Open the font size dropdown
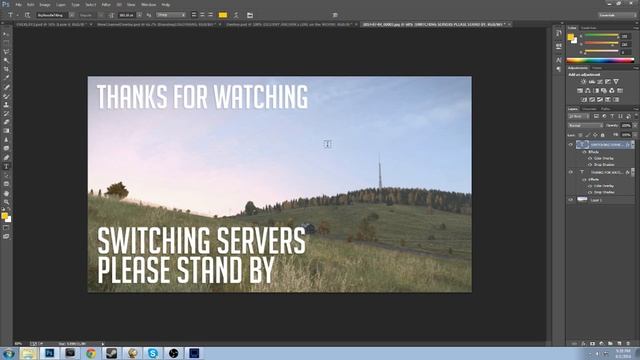 (139, 15)
